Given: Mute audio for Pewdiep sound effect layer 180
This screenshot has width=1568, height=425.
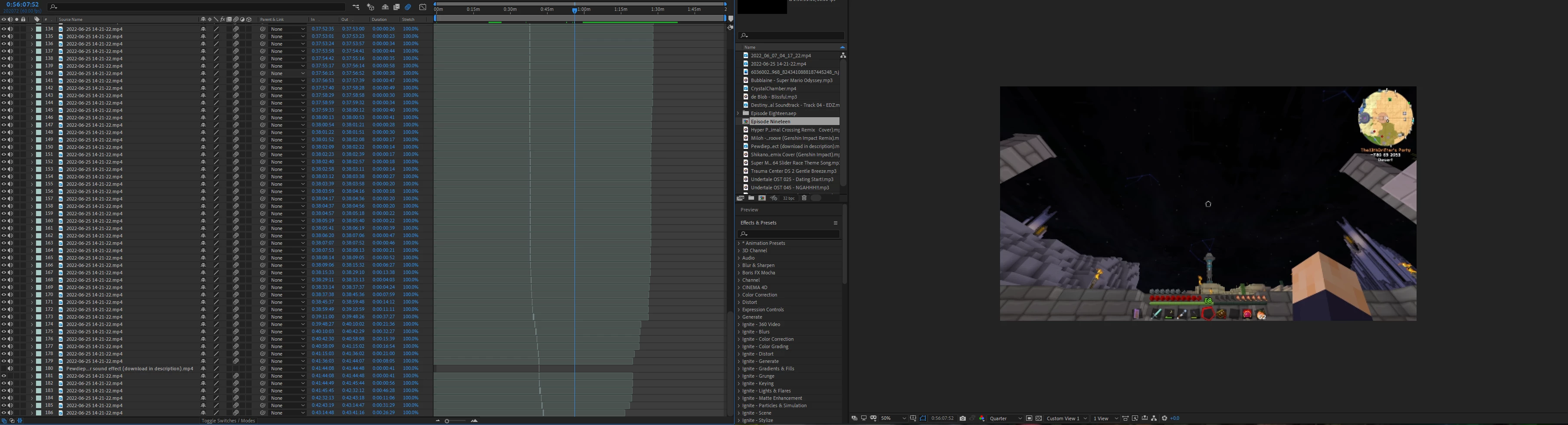Looking at the screenshot, I should pyautogui.click(x=10, y=369).
